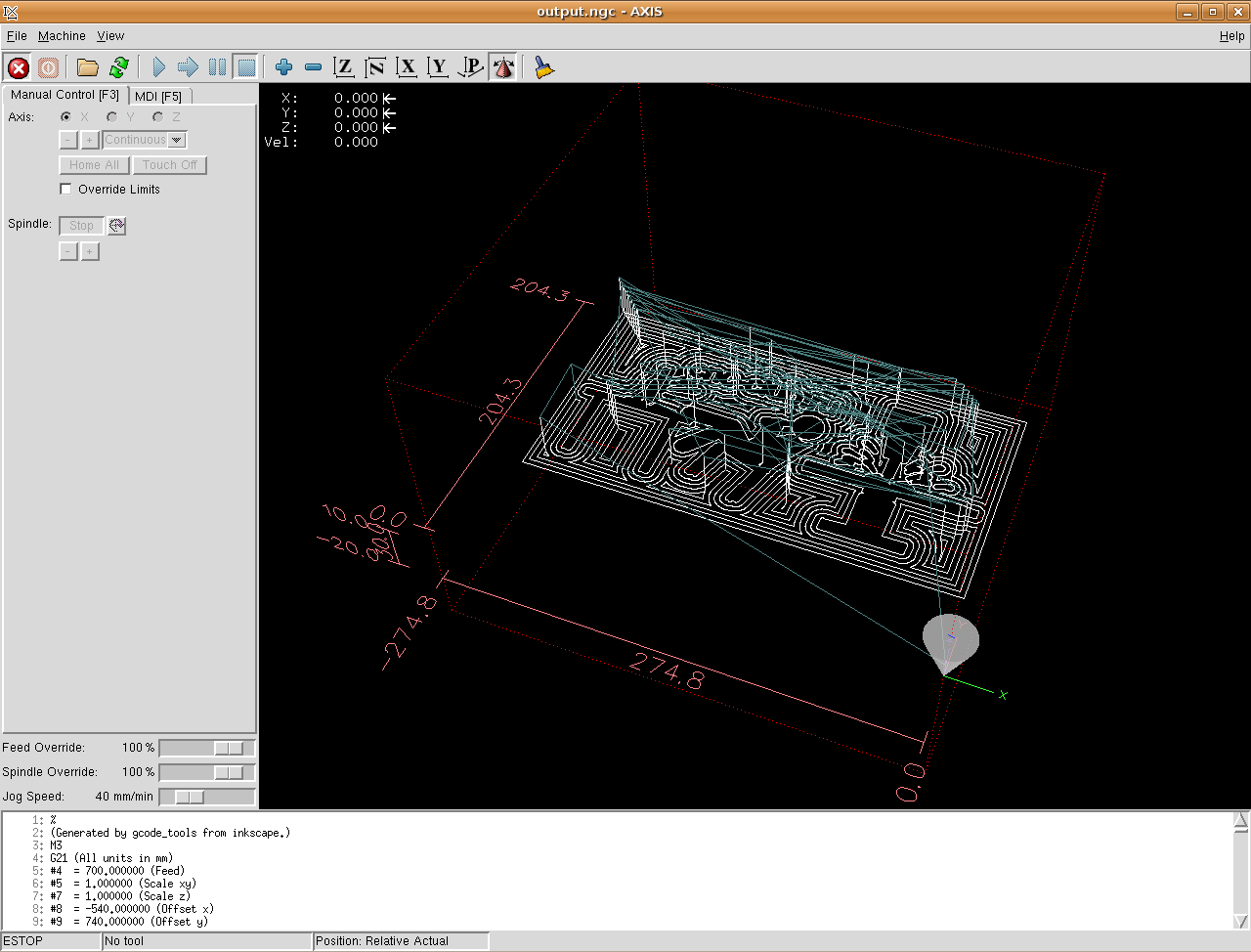Reload the current file

pos(119,67)
